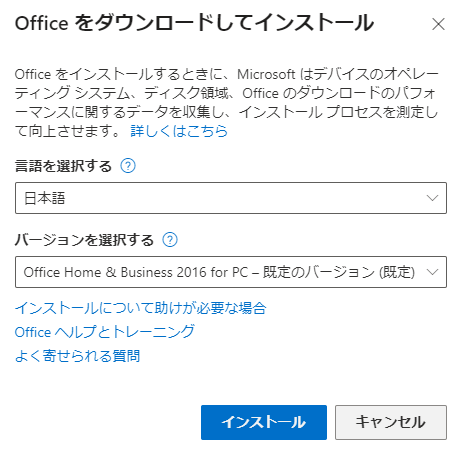
Task: Click the blue インストール button
Action: (264, 422)
